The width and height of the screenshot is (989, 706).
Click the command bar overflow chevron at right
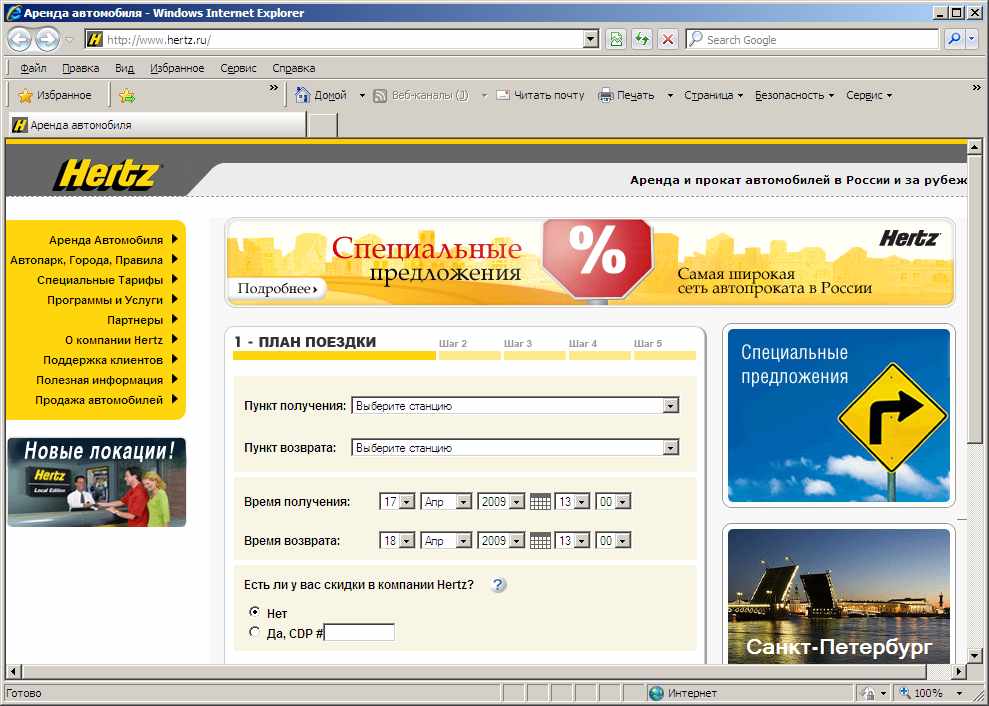tap(976, 88)
